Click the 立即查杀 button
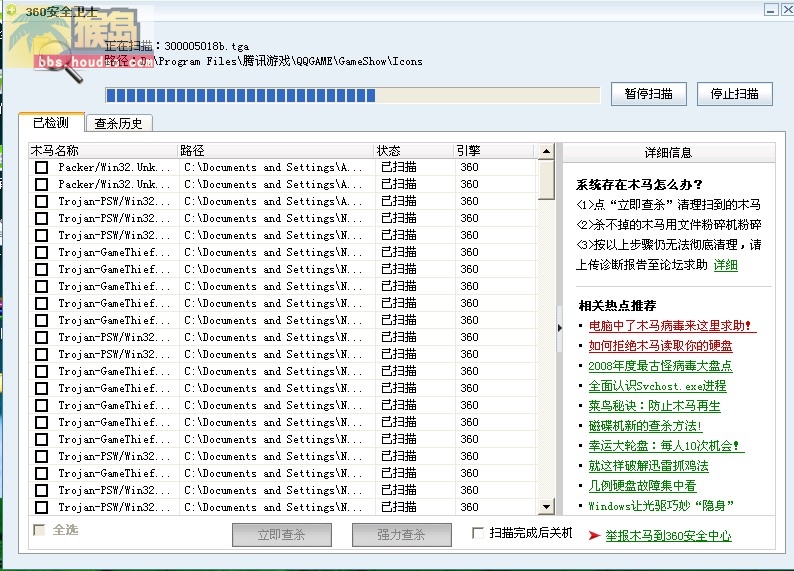This screenshot has height=571, width=794. (282, 535)
